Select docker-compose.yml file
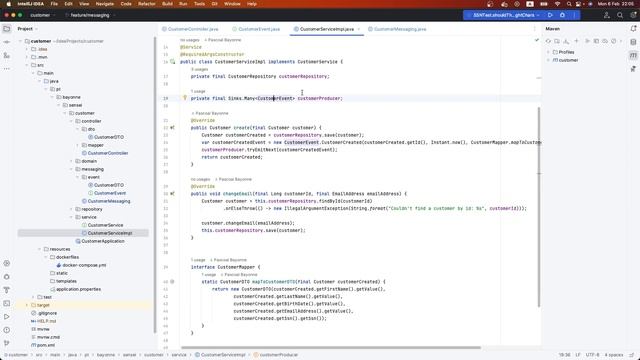640x360 pixels. click(84, 265)
